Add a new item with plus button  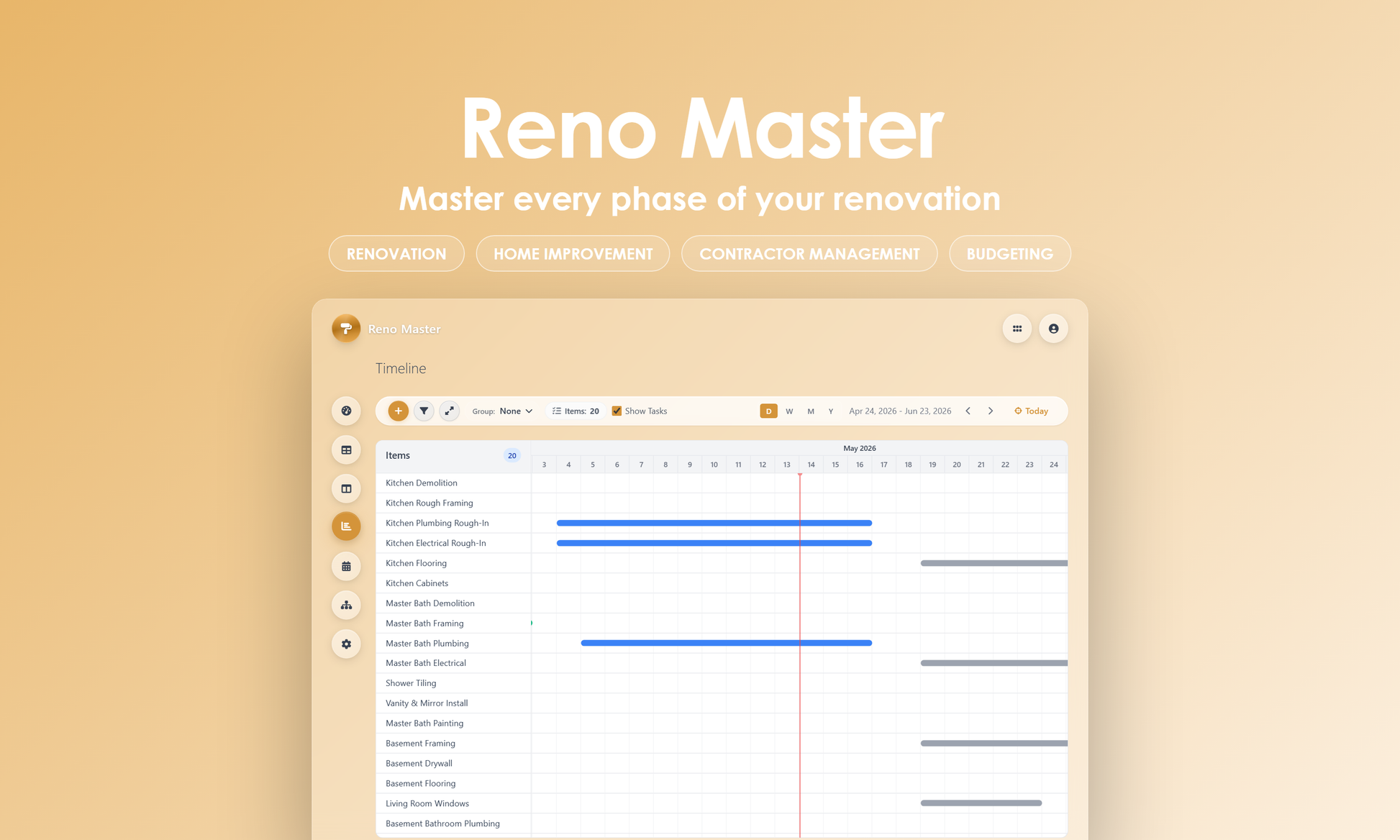pyautogui.click(x=398, y=411)
